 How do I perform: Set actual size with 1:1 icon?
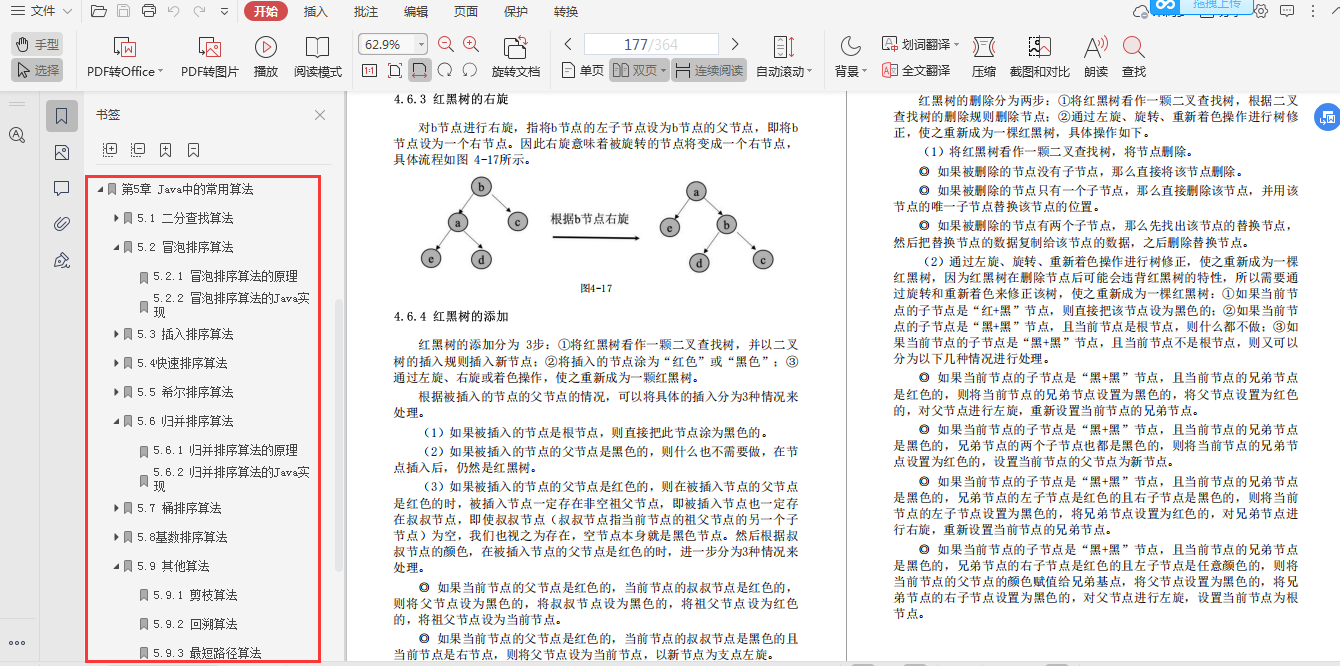(x=369, y=70)
